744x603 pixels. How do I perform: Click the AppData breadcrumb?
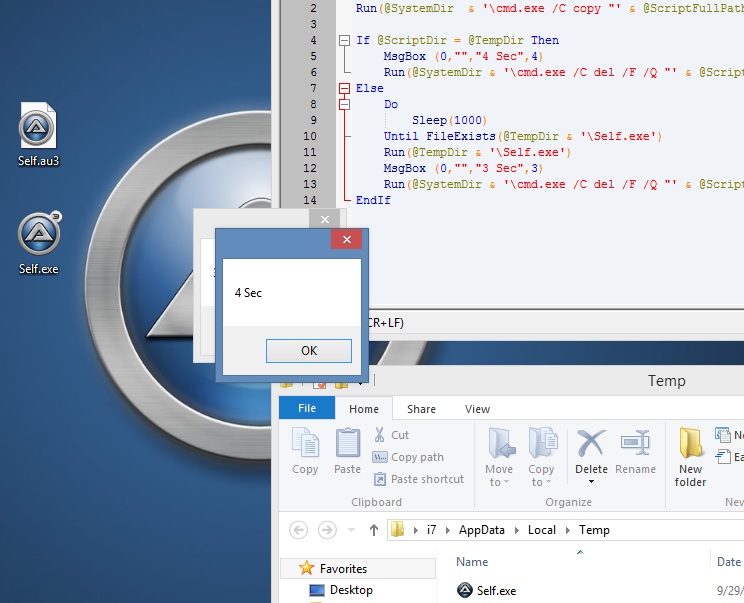482,530
